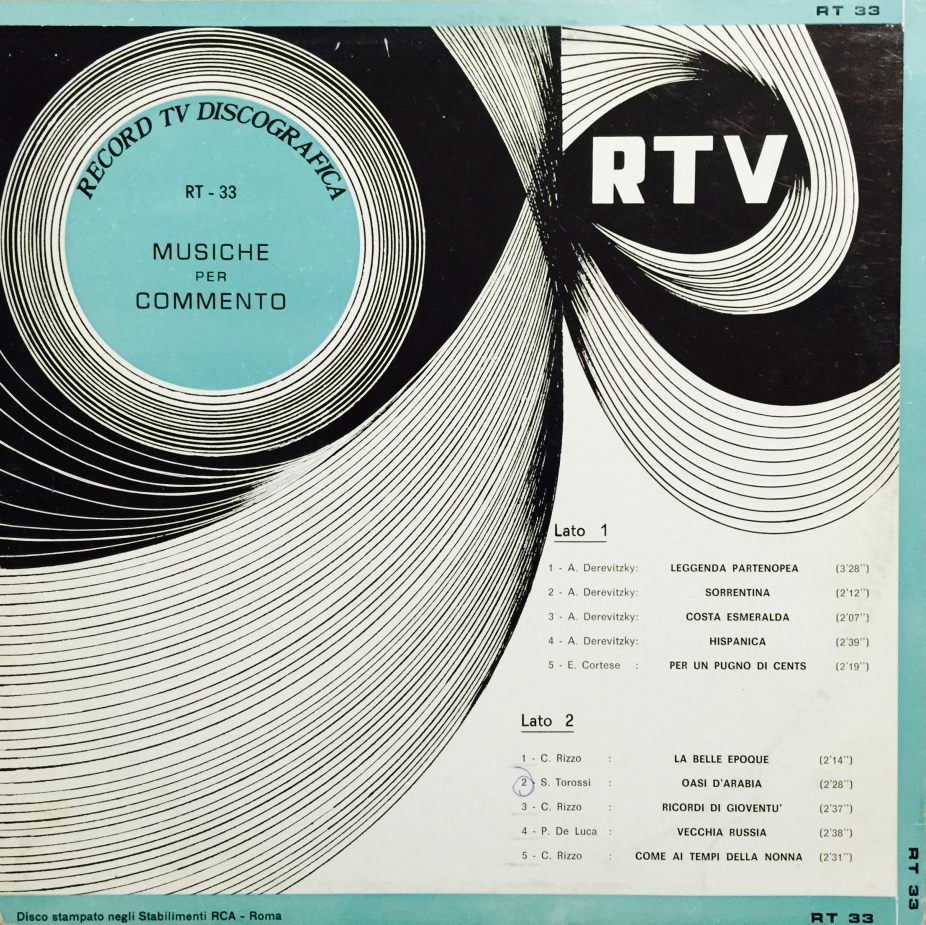The image size is (926, 925).
Task: Click the large RTV logo lettering
Action: 689,170
